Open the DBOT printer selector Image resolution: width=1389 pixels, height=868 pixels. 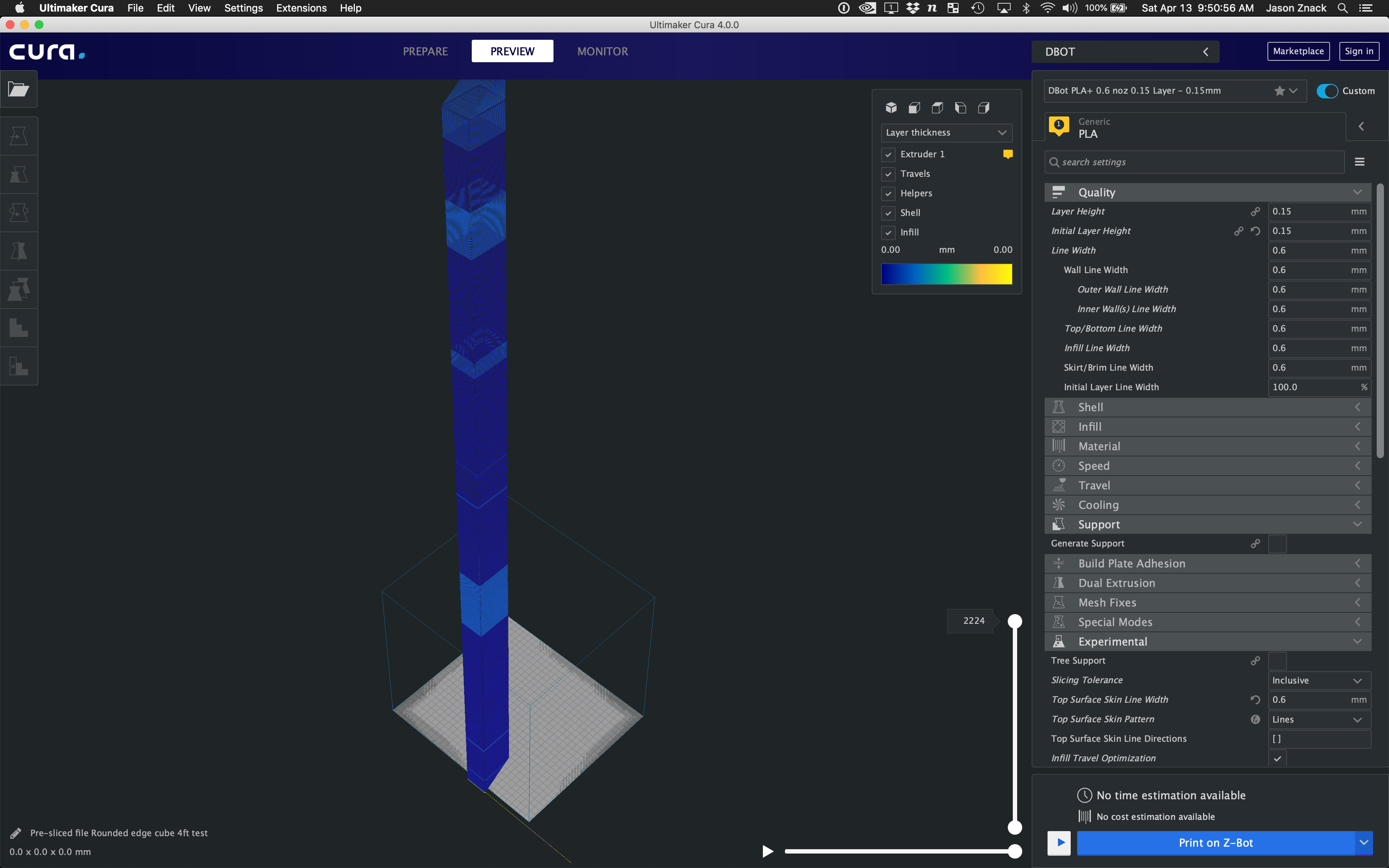[x=1126, y=52]
